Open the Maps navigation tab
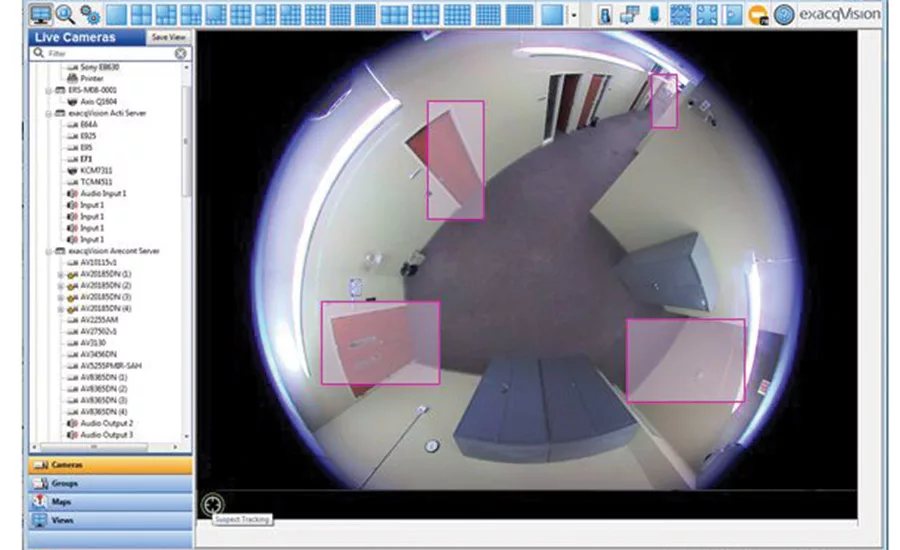This screenshot has width=900, height=550. (x=110, y=502)
